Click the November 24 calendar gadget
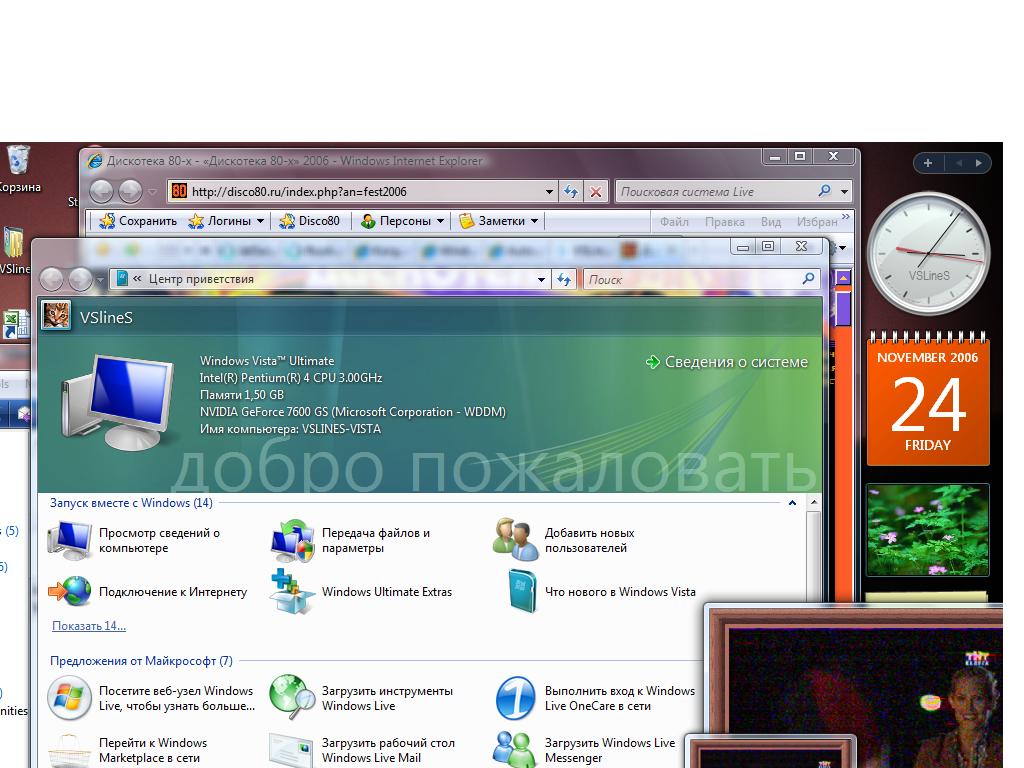Screen dimensions: 1024x768 point(928,398)
